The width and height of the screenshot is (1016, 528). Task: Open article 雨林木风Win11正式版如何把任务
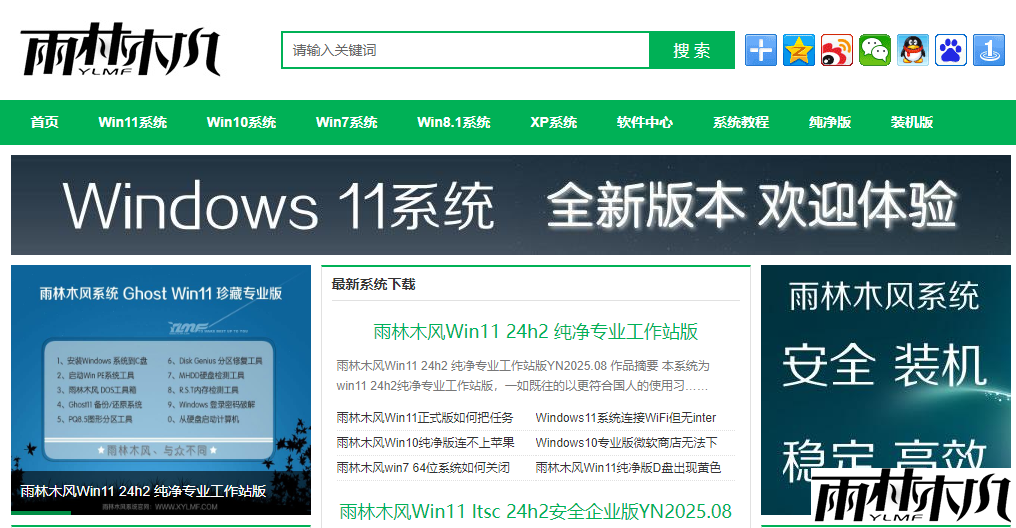(x=425, y=417)
